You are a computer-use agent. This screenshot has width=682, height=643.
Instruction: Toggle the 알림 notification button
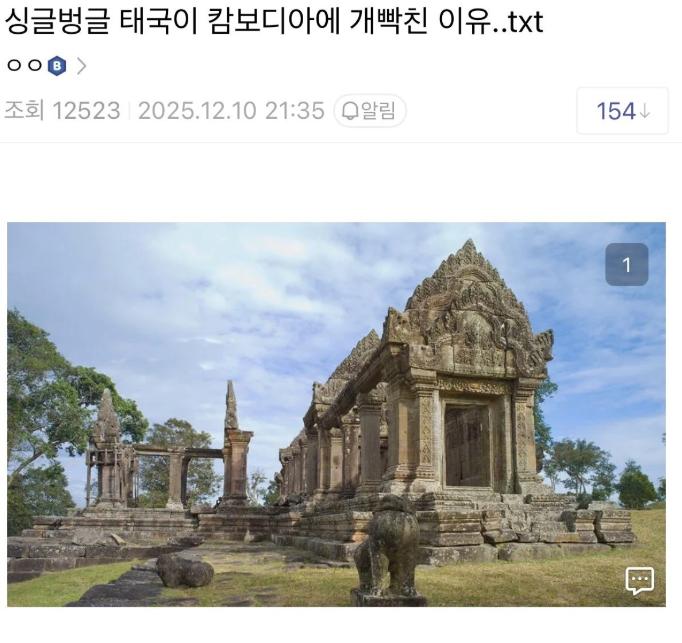tap(370, 111)
